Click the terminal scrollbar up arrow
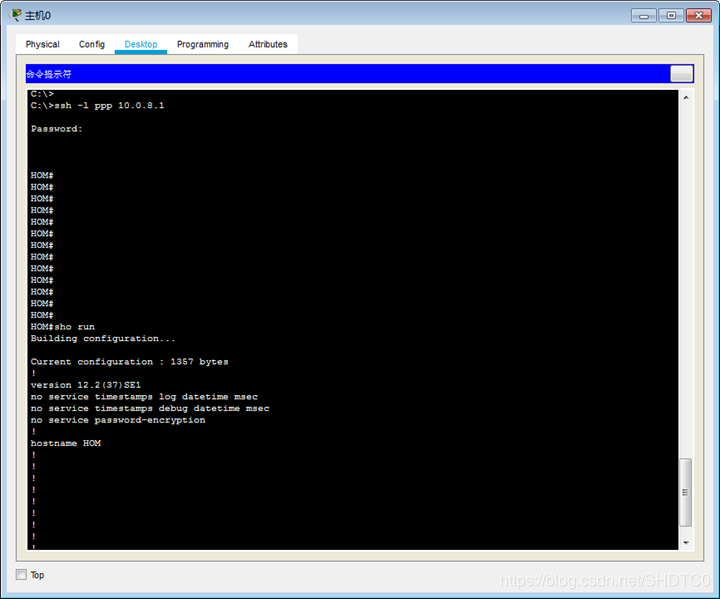The image size is (720, 599). point(686,97)
